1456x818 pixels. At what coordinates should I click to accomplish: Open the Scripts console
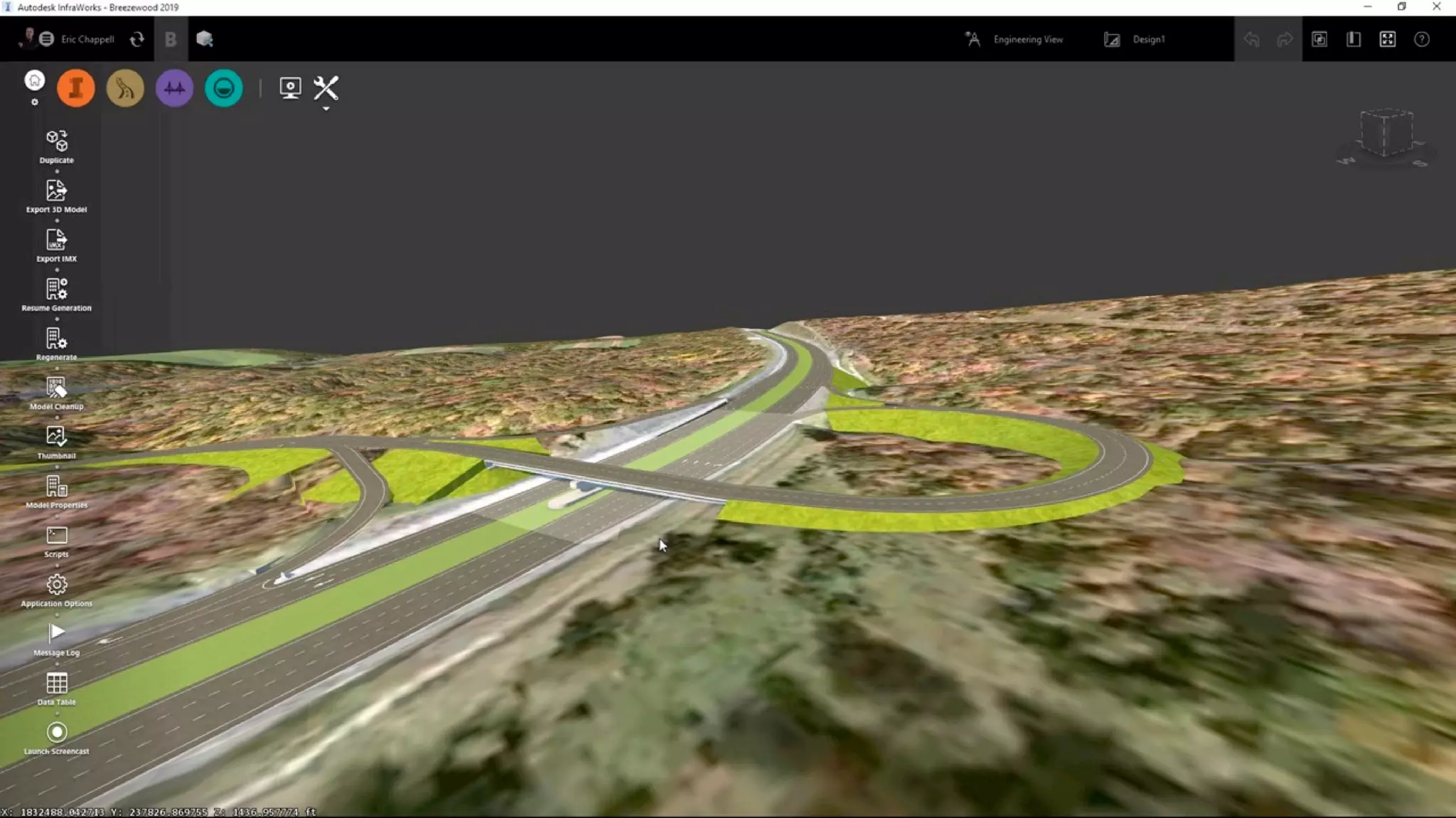click(x=57, y=536)
